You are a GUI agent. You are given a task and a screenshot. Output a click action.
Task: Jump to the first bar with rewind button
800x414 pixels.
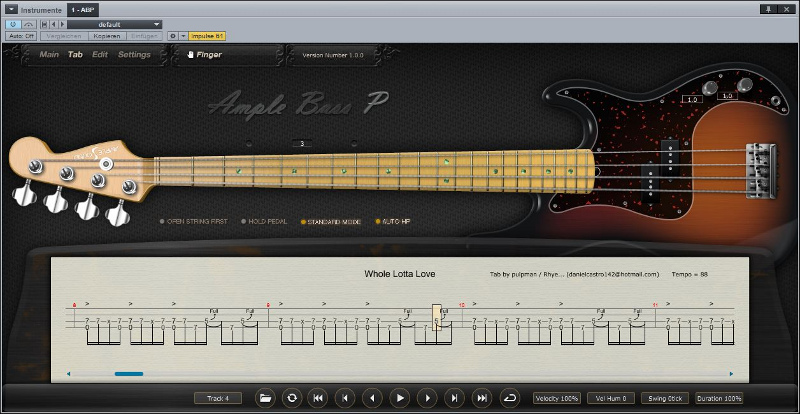pos(318,398)
